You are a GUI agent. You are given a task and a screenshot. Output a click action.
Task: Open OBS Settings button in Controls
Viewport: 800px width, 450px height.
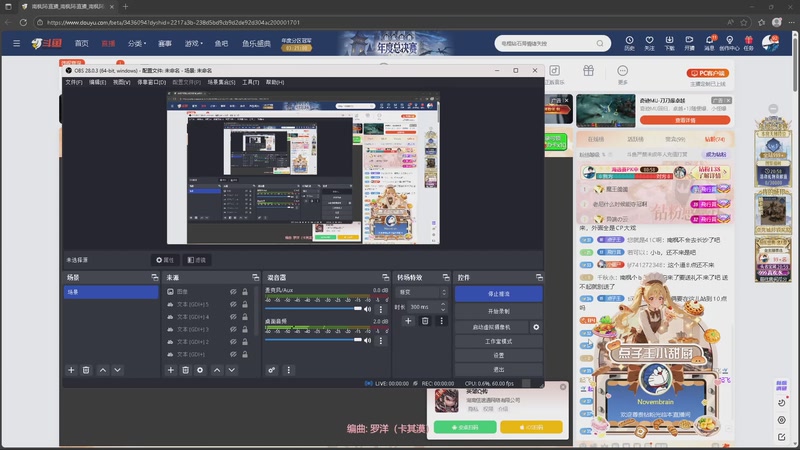[498, 355]
